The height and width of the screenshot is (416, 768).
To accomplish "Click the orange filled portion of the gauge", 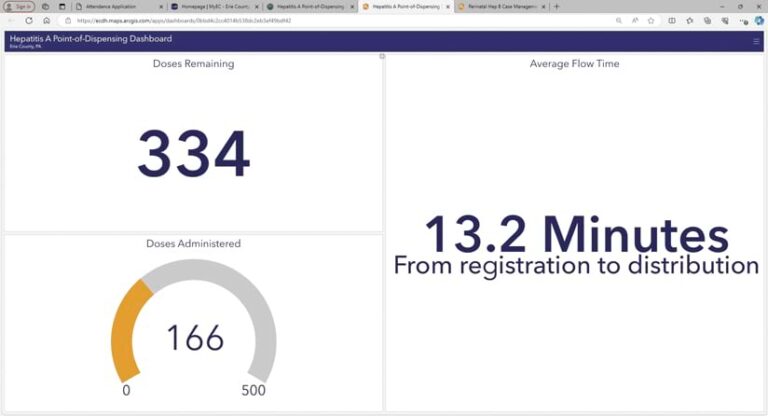I will click(x=125, y=333).
